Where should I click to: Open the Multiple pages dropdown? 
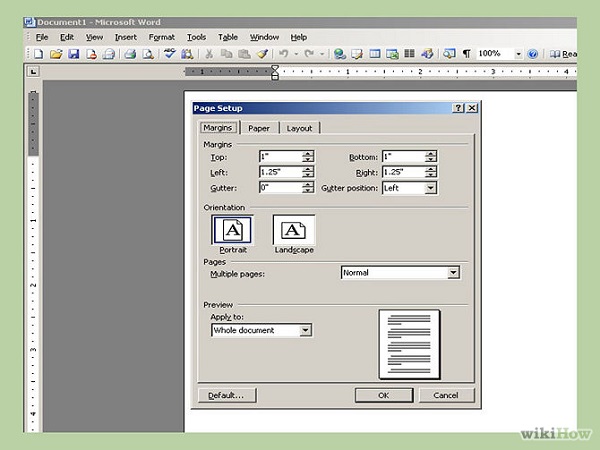click(453, 272)
